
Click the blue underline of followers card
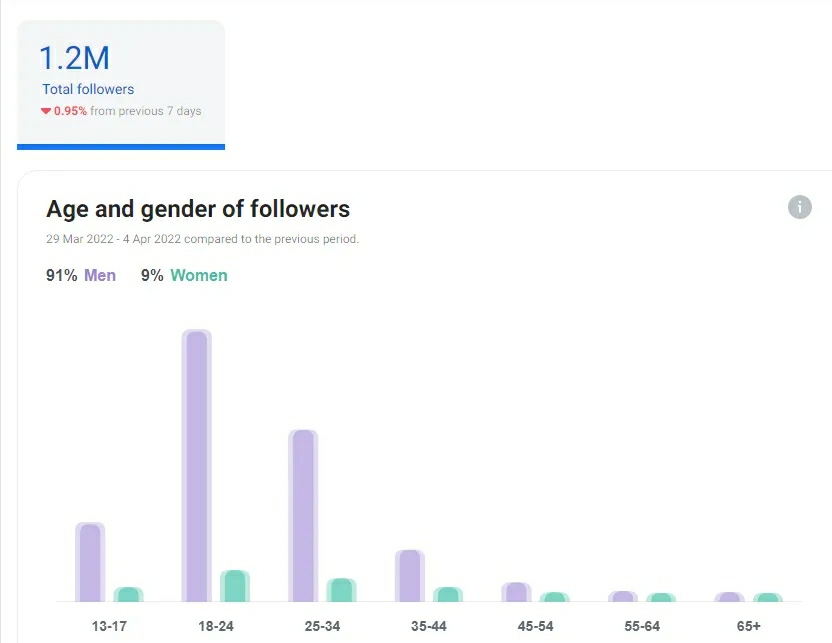pos(121,147)
